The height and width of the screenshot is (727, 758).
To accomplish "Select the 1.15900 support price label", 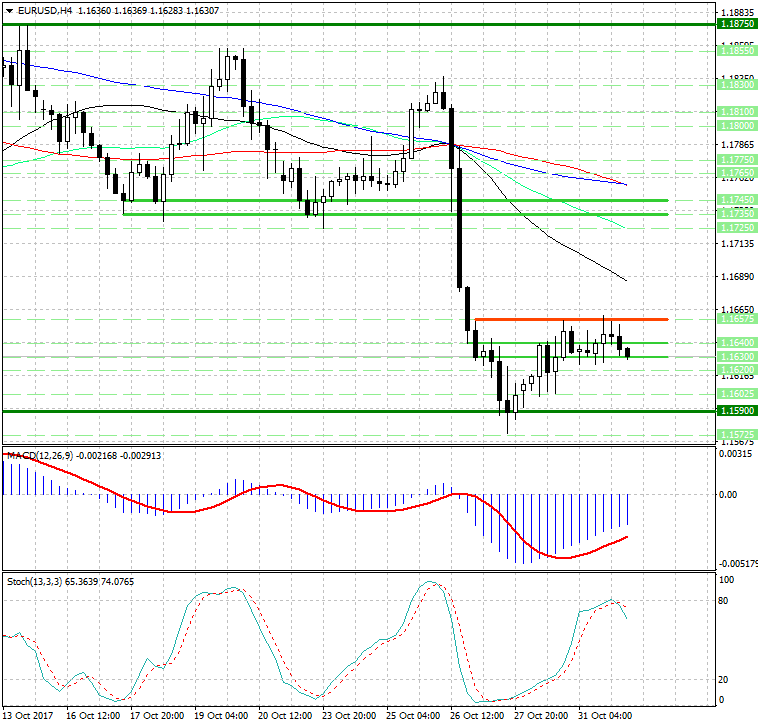I will tap(736, 411).
